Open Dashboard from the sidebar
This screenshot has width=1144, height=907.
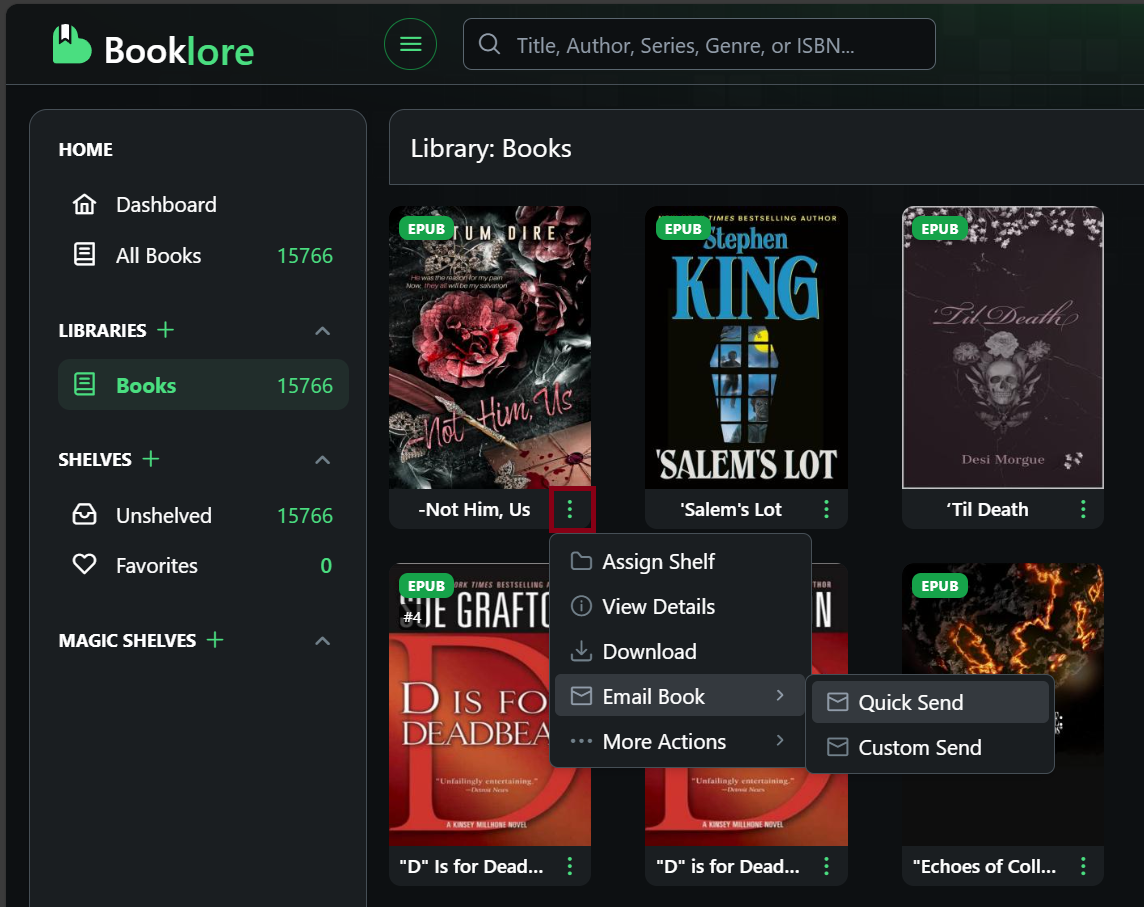166,205
